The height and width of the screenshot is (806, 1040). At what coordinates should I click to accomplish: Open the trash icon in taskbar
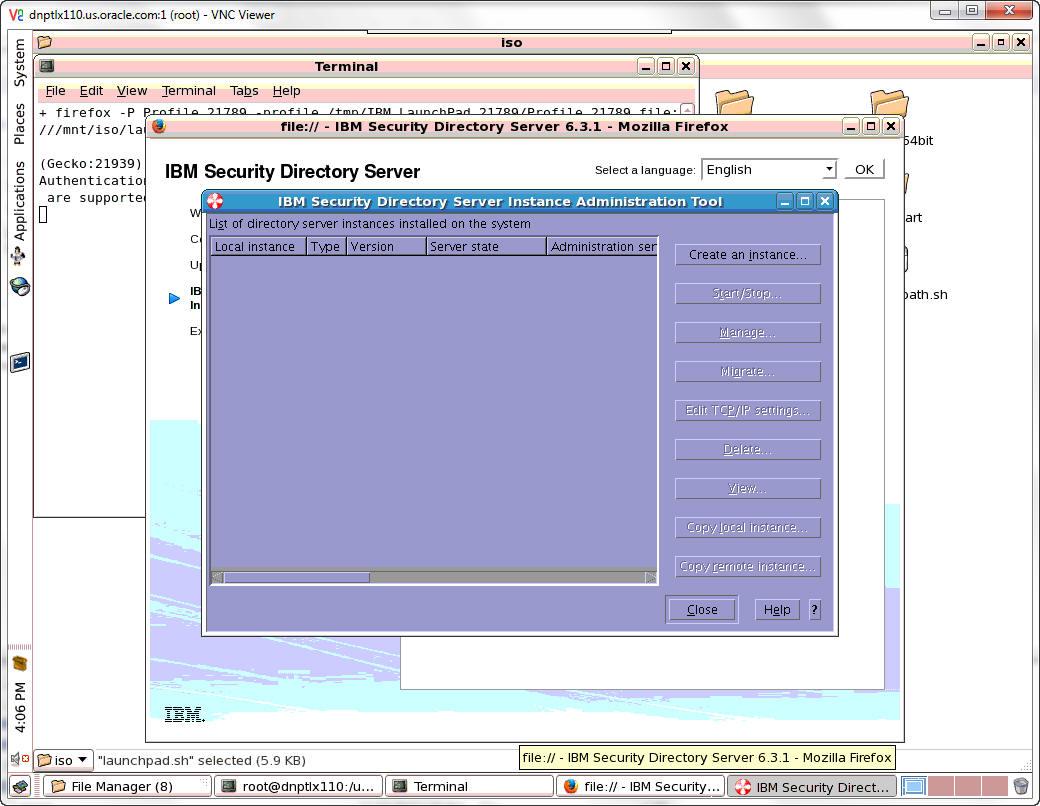[x=1020, y=787]
